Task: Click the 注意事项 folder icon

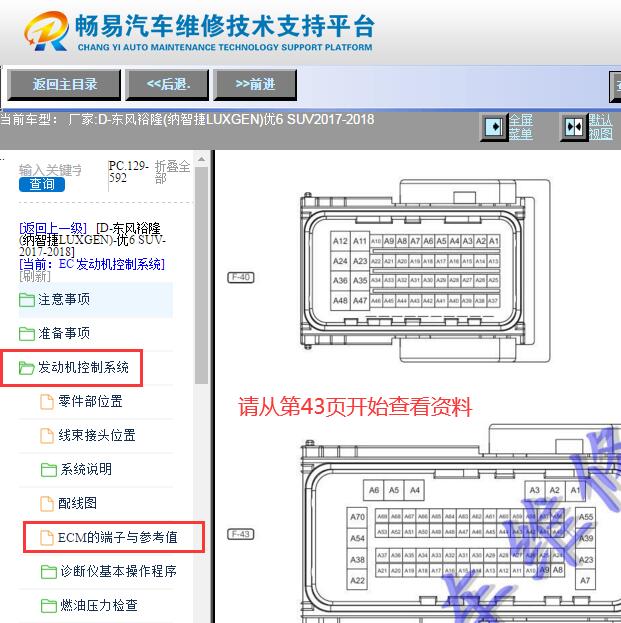Action: [27, 300]
